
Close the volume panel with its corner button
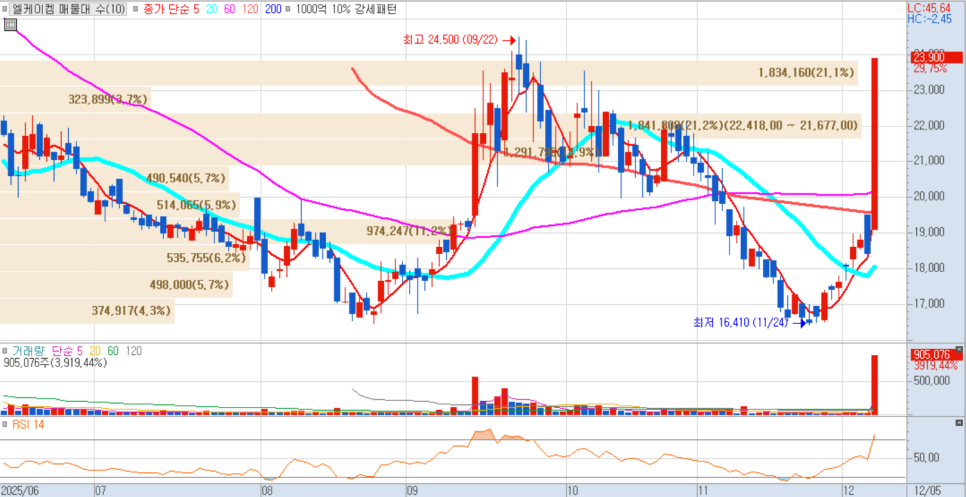pos(958,349)
